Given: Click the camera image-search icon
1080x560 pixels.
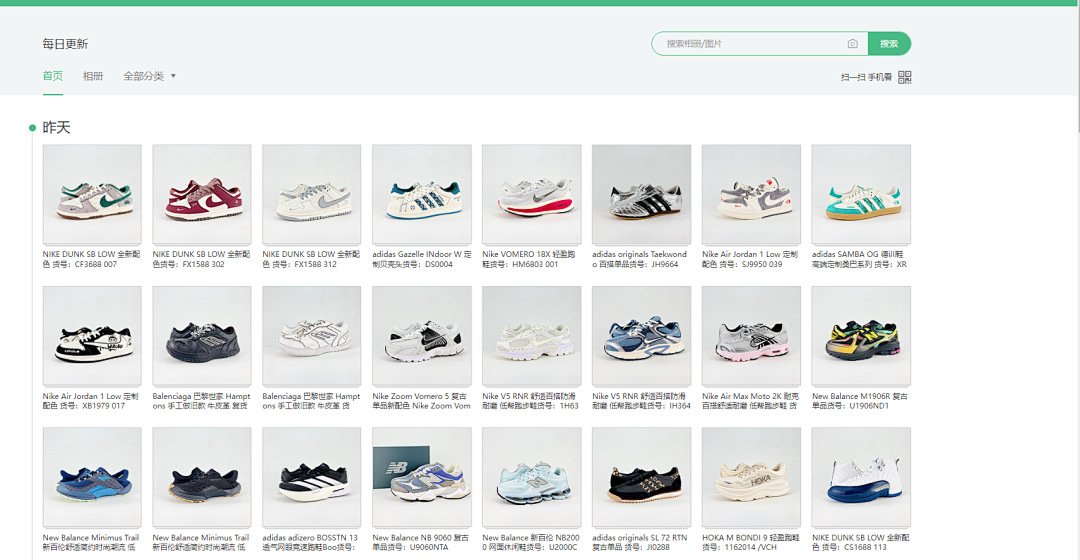Looking at the screenshot, I should pos(852,43).
